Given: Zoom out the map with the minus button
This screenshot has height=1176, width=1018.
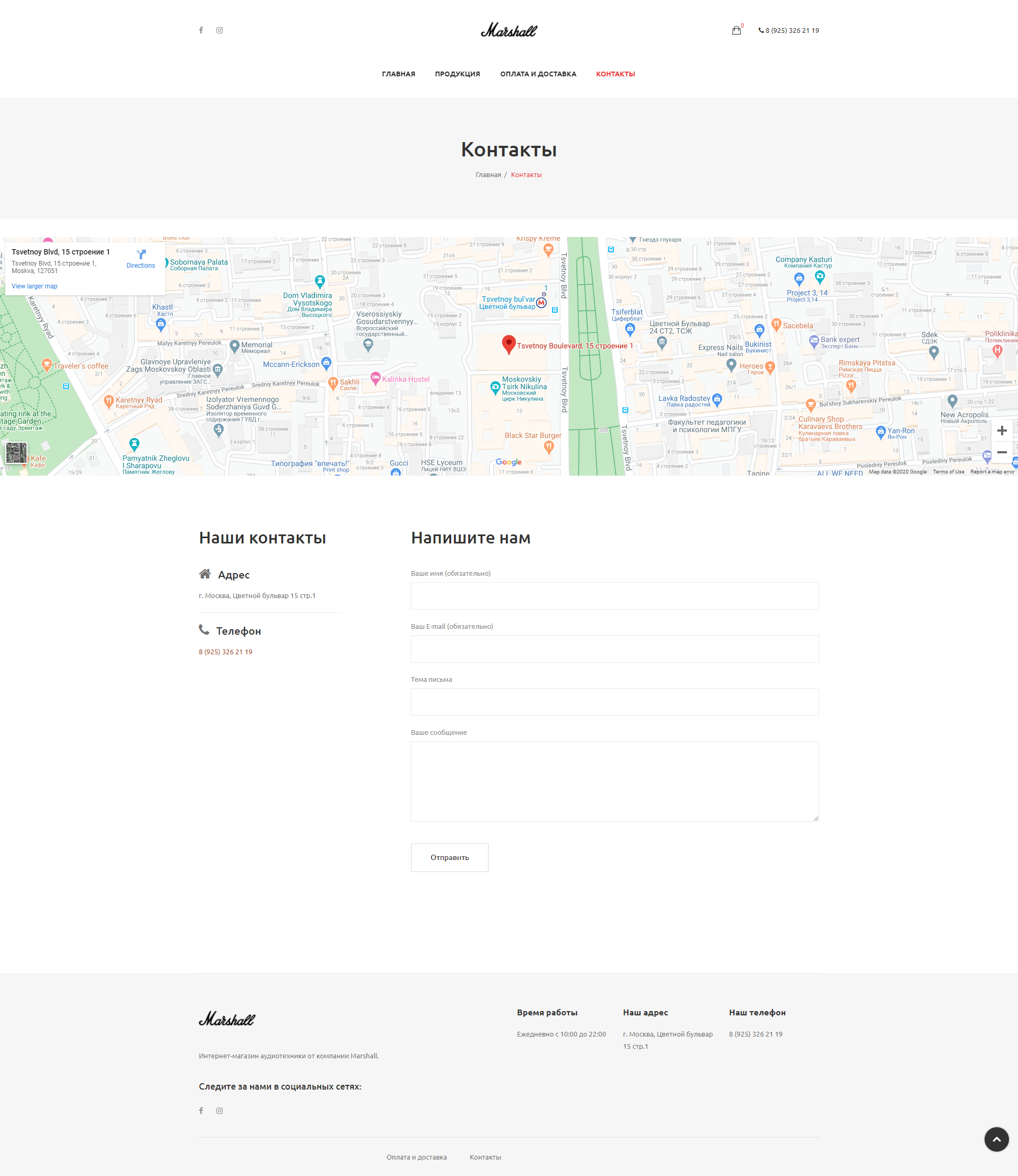Looking at the screenshot, I should click(x=1002, y=452).
